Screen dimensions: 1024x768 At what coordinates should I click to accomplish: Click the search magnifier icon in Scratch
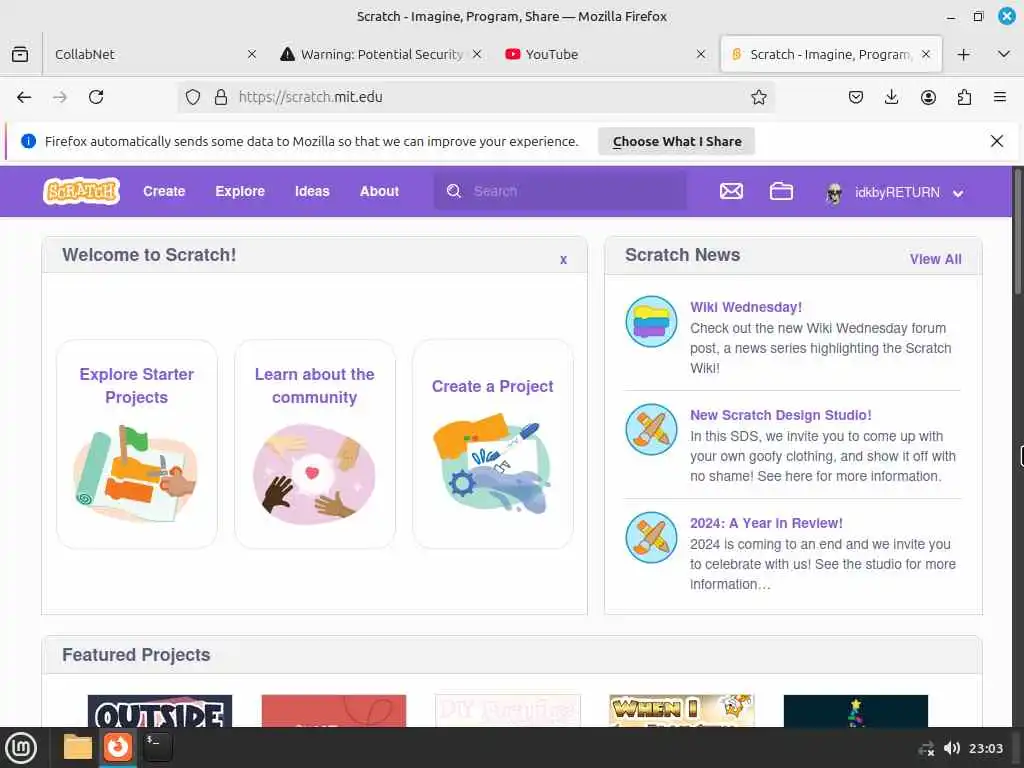(454, 191)
